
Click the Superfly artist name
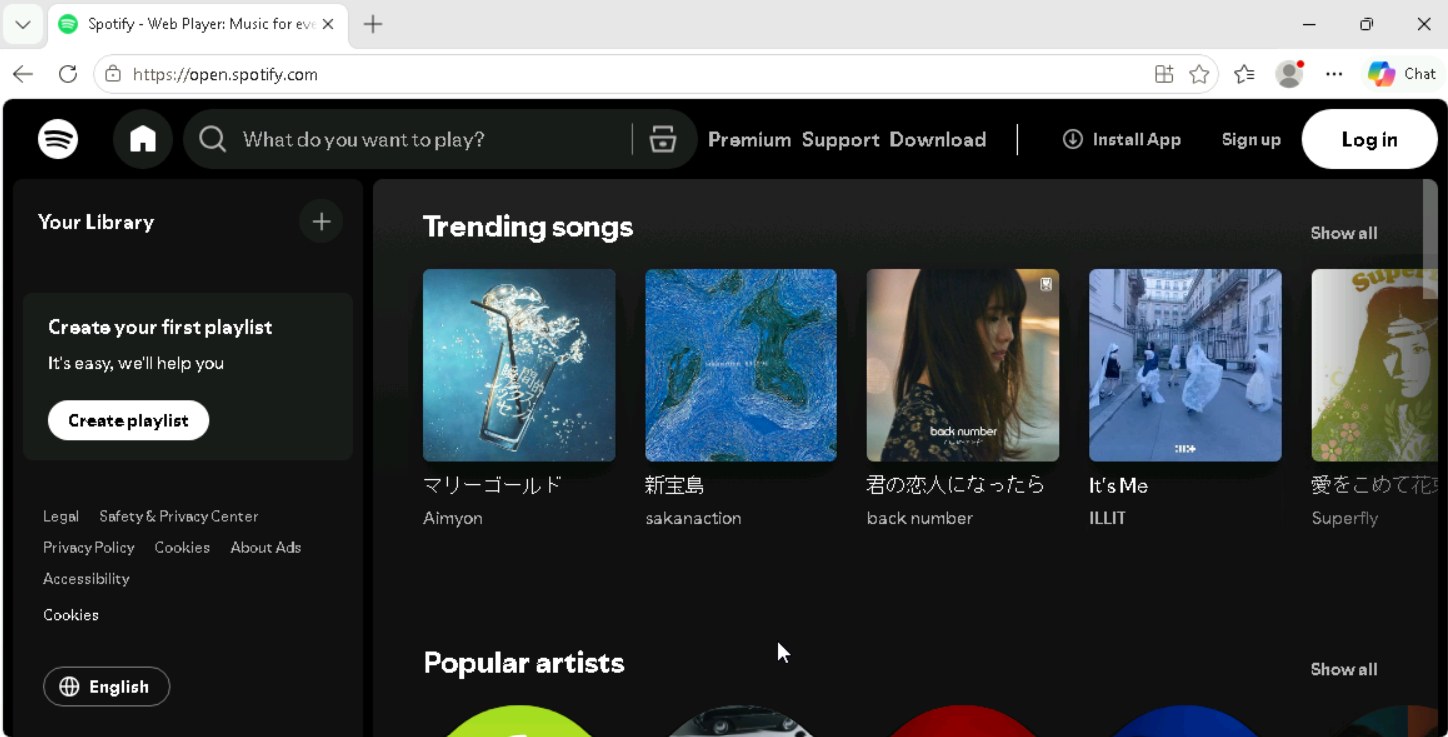(x=1344, y=518)
